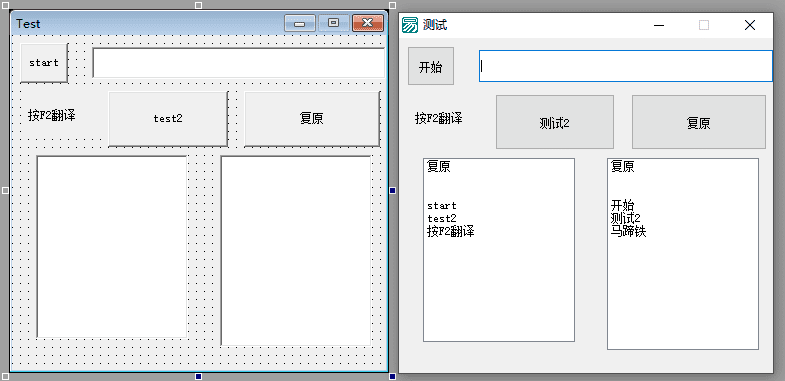785x381 pixels.
Task: Focus the text field beside 开始 button
Action: click(626, 66)
